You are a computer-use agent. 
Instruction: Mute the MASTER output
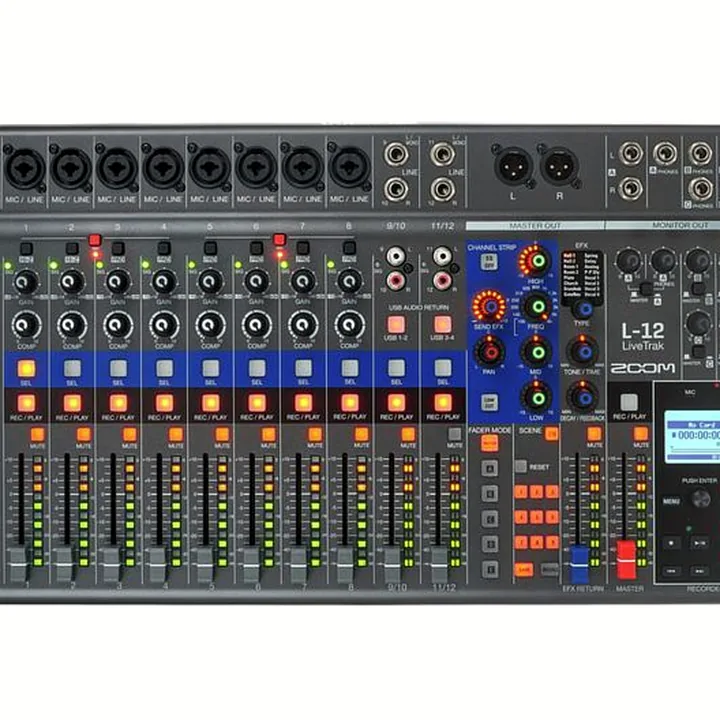point(641,434)
